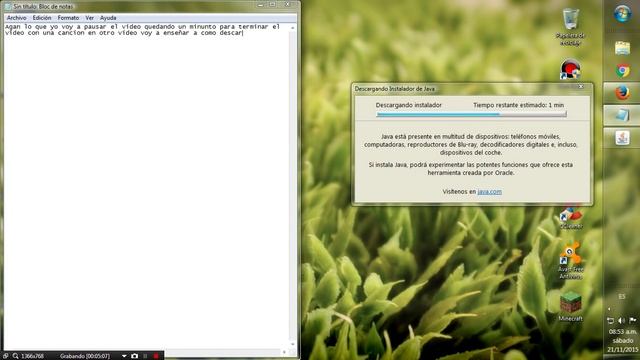This screenshot has height=360, width=640.
Task: Click the Notepad vertical scrollbar up arrow
Action: coord(292,27)
